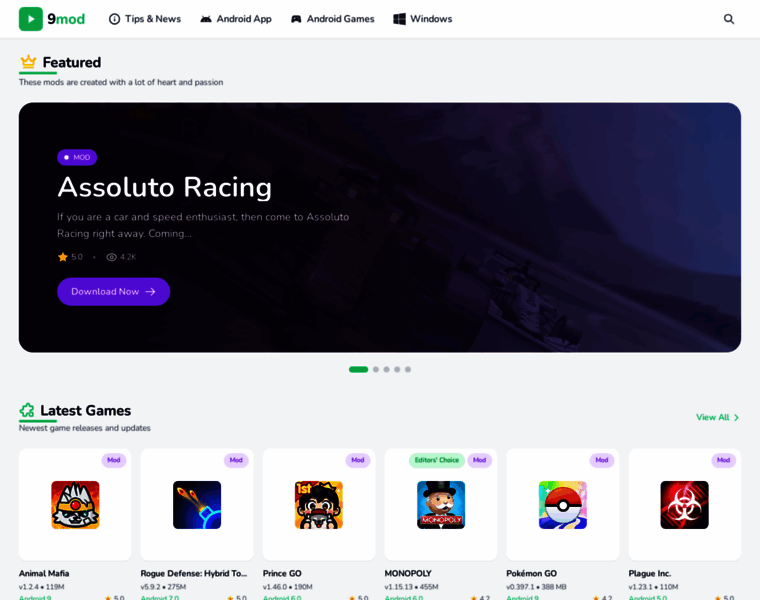Open the Plague Inc. biohazard icon
The width and height of the screenshot is (760, 600).
click(x=684, y=505)
